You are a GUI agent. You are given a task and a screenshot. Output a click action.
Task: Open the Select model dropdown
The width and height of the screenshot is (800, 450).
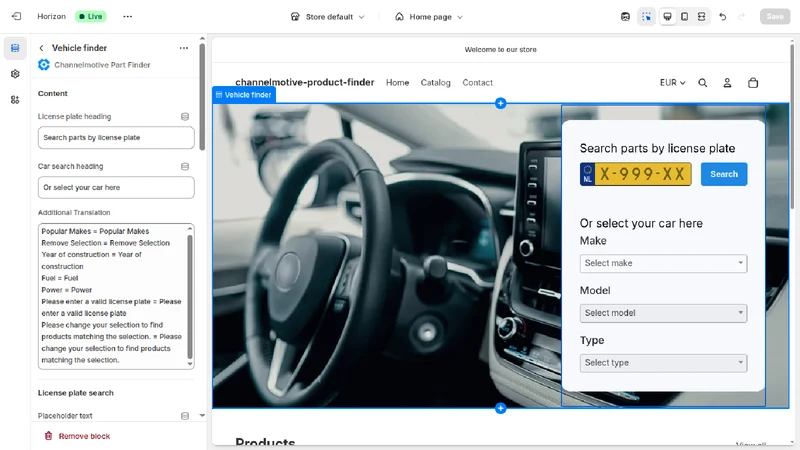click(663, 313)
